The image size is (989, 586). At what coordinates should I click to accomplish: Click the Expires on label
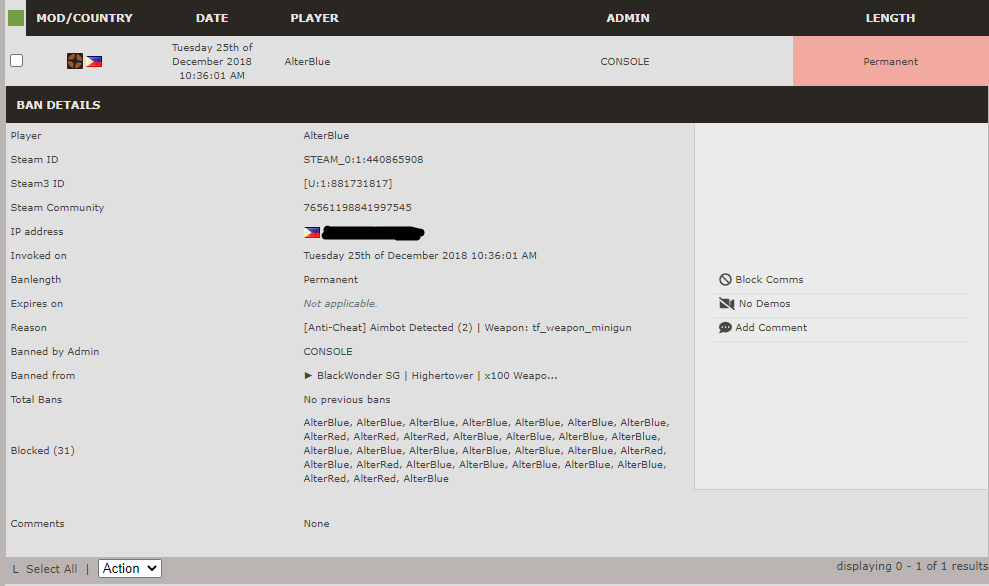37,303
